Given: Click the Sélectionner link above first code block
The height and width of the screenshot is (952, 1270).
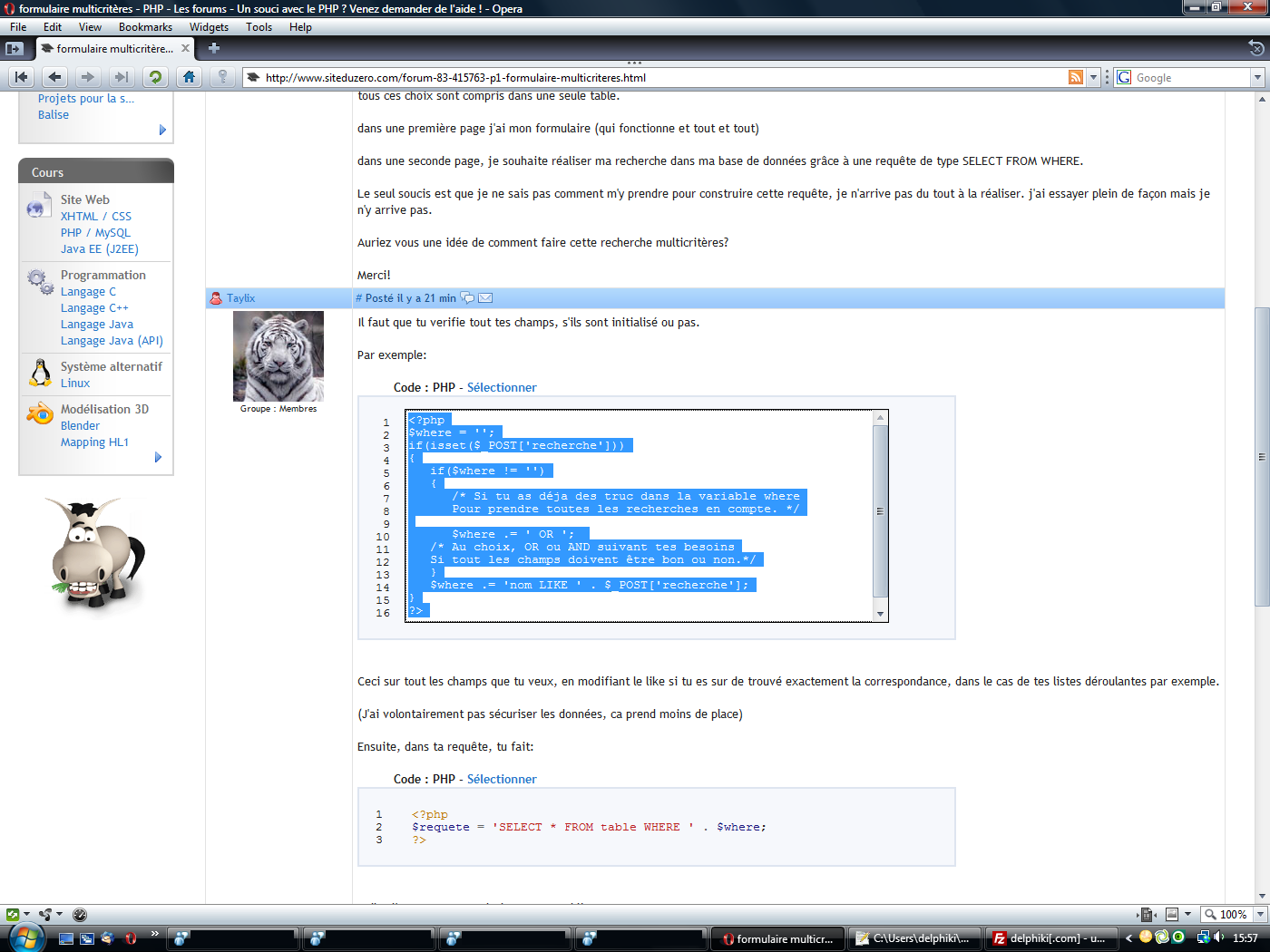Looking at the screenshot, I should [502, 387].
